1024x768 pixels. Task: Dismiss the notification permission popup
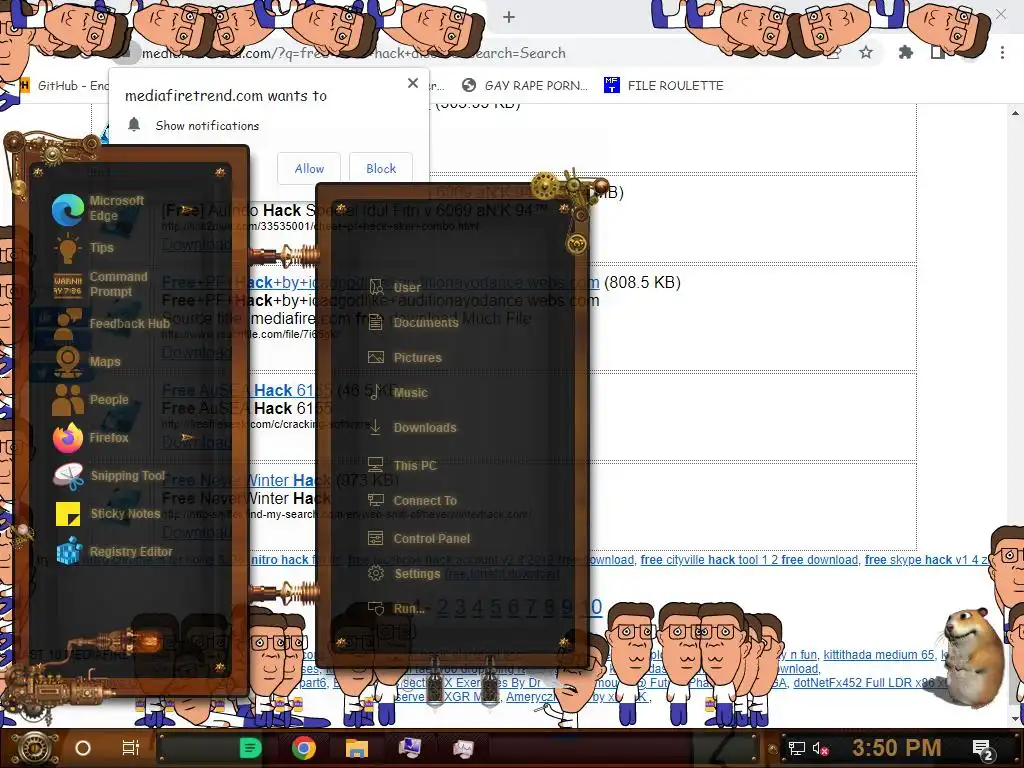point(413,83)
